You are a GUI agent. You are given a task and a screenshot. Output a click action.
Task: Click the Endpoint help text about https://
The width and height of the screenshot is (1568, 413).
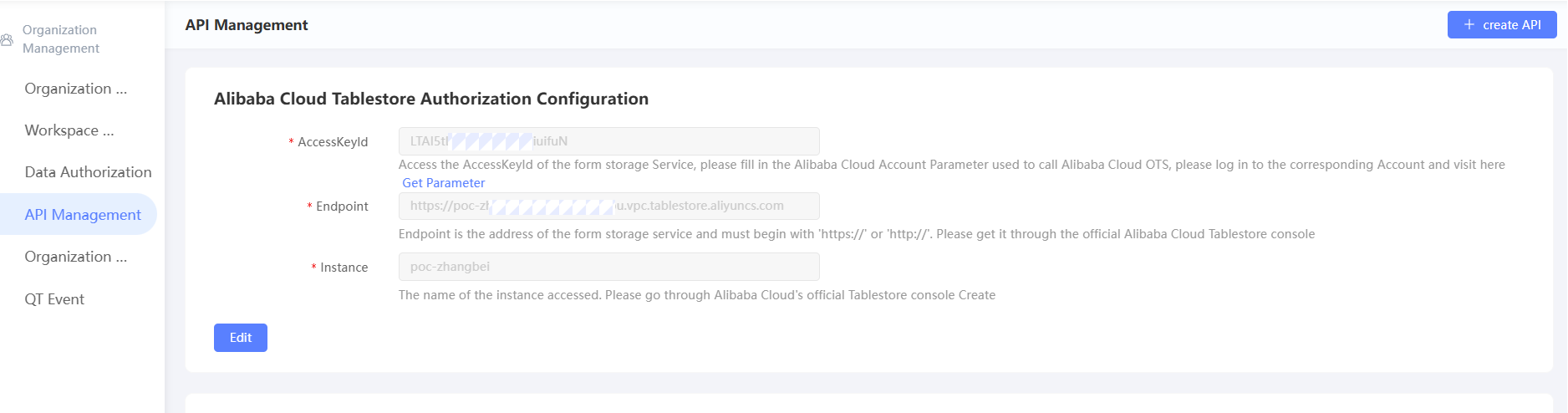pyautogui.click(x=857, y=234)
